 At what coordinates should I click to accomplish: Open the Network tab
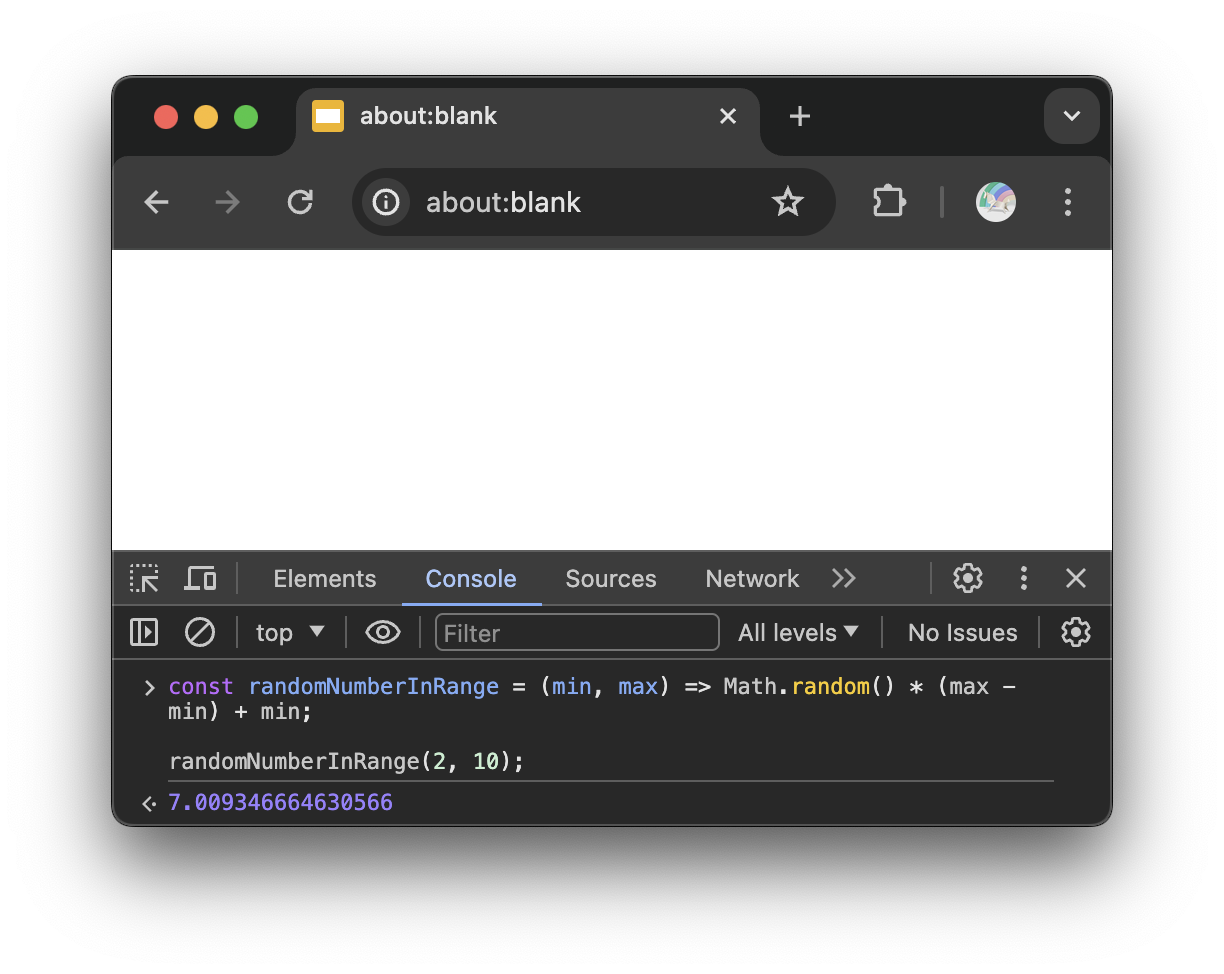(x=752, y=579)
